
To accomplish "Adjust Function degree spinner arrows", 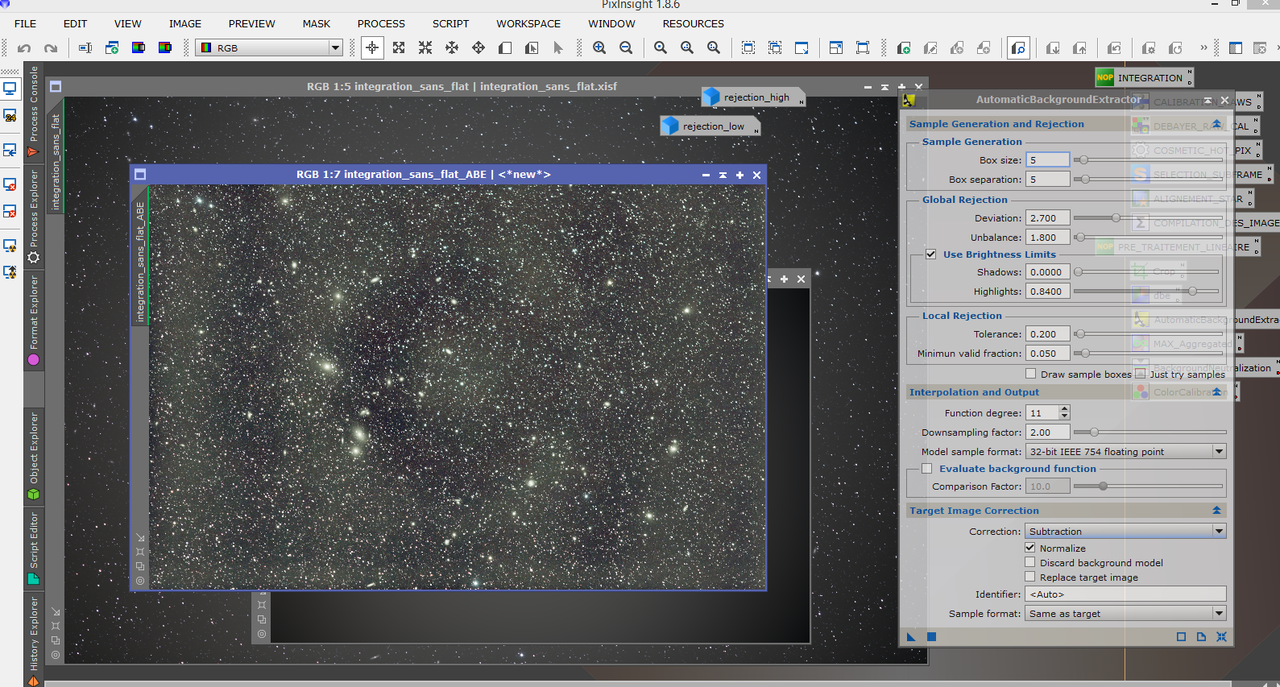I will [x=1064, y=413].
